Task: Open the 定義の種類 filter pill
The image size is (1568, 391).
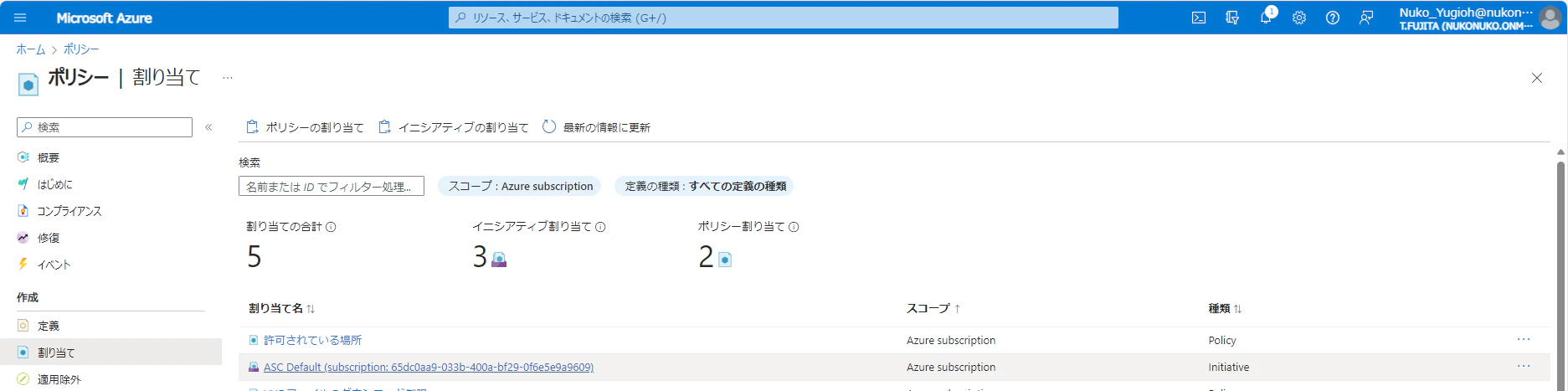Action: (705, 186)
